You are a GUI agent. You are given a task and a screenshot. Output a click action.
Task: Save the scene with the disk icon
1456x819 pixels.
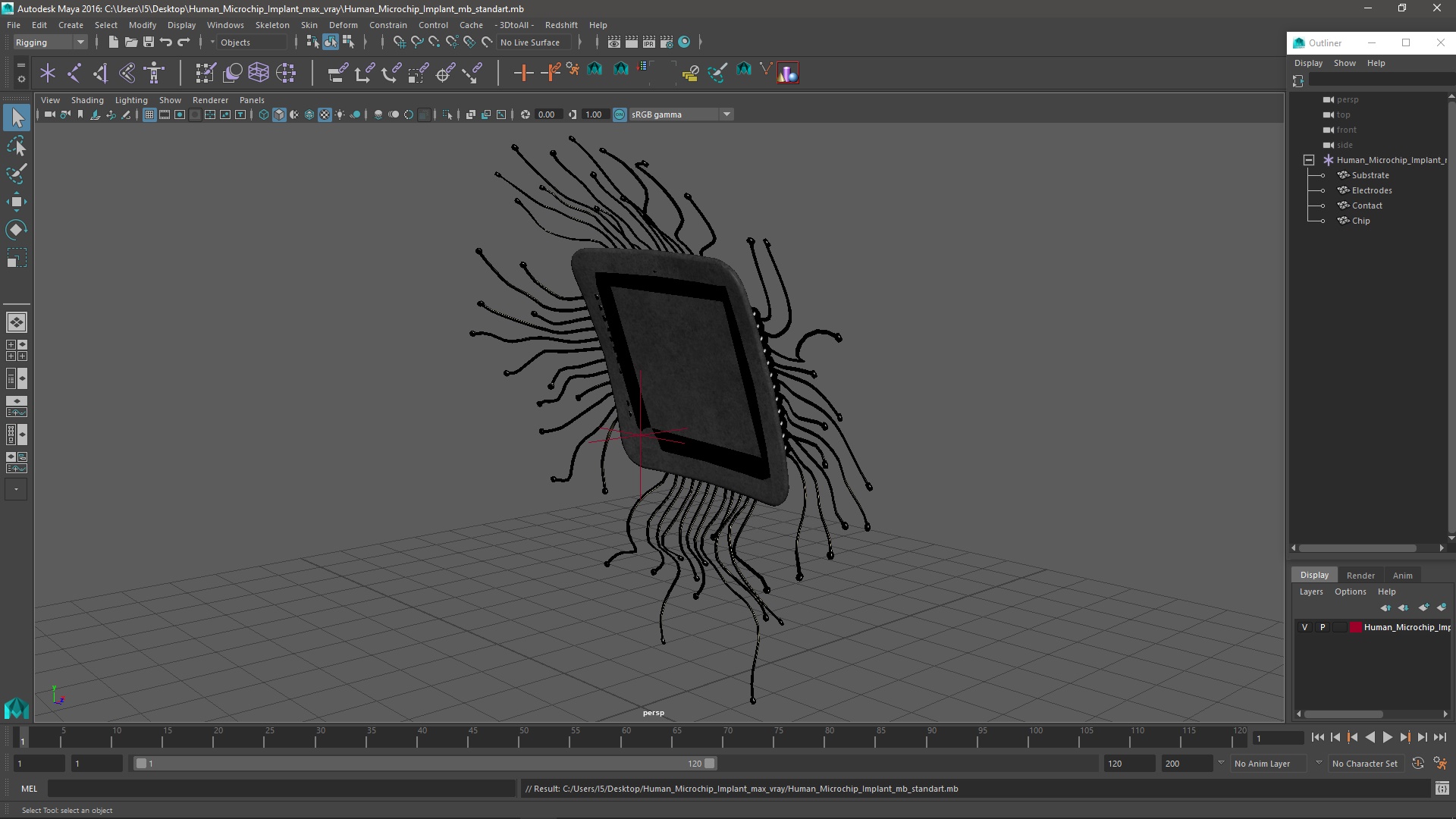(149, 42)
